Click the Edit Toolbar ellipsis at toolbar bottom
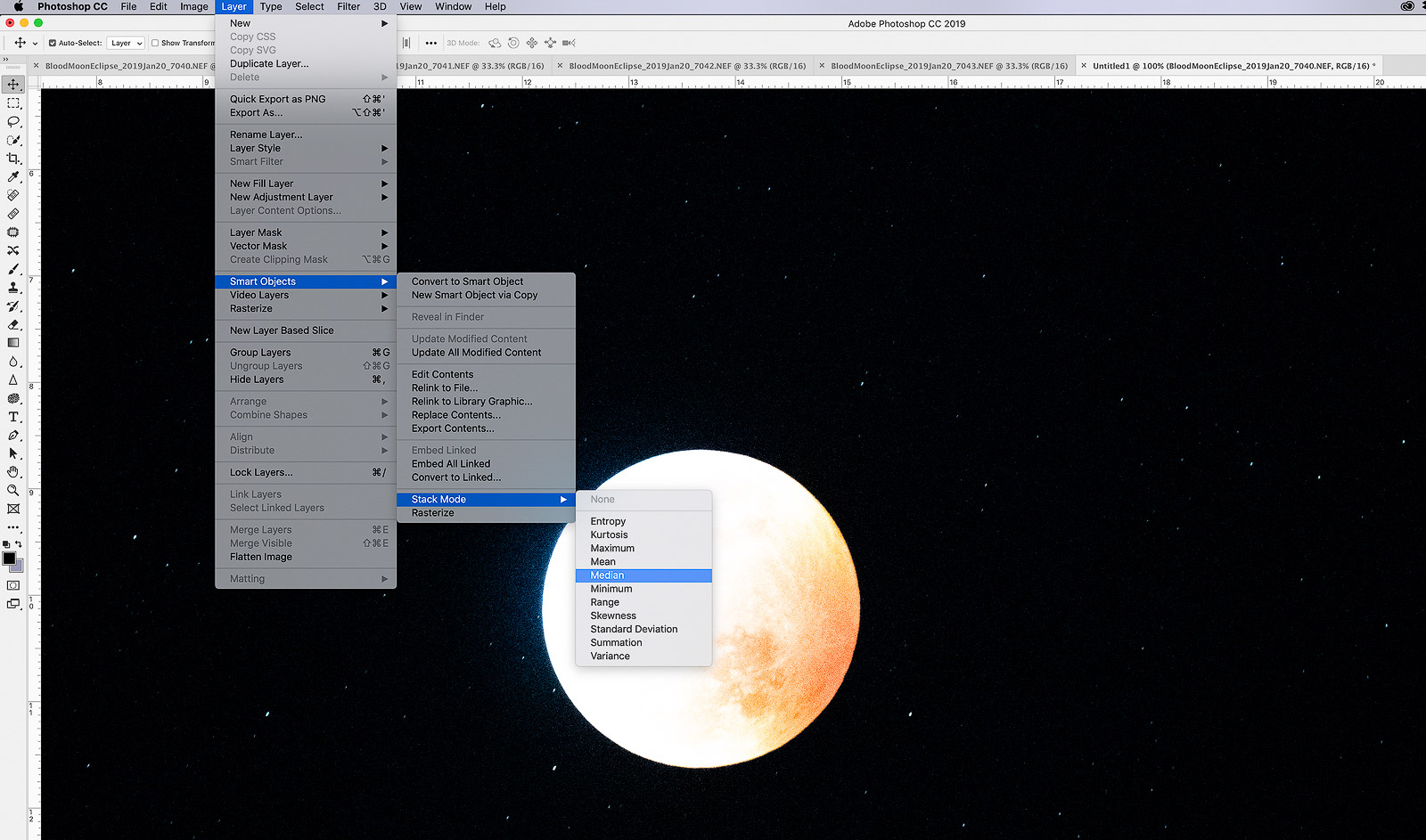 point(13,526)
